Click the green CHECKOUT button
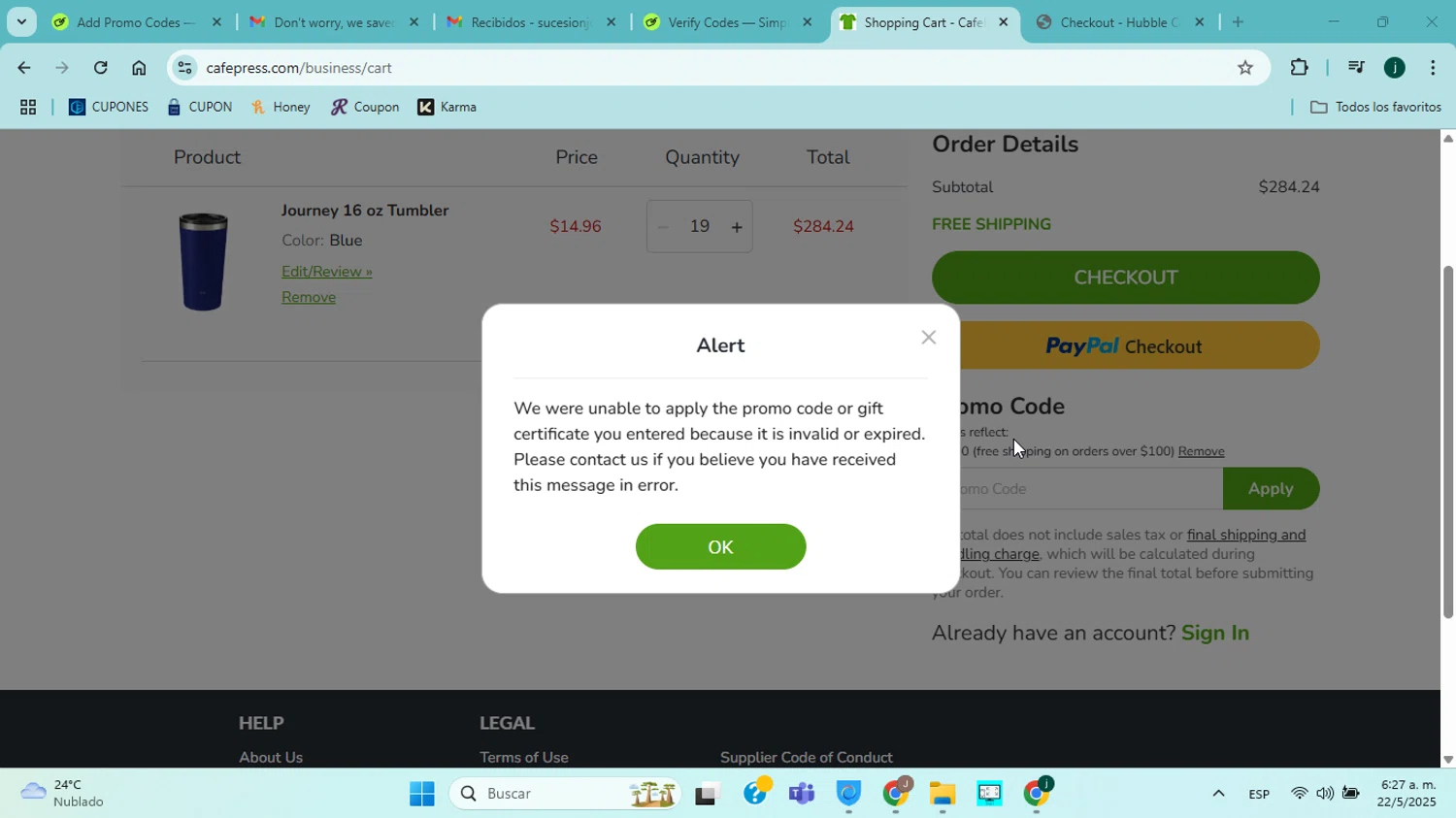Image resolution: width=1456 pixels, height=818 pixels. [1126, 278]
